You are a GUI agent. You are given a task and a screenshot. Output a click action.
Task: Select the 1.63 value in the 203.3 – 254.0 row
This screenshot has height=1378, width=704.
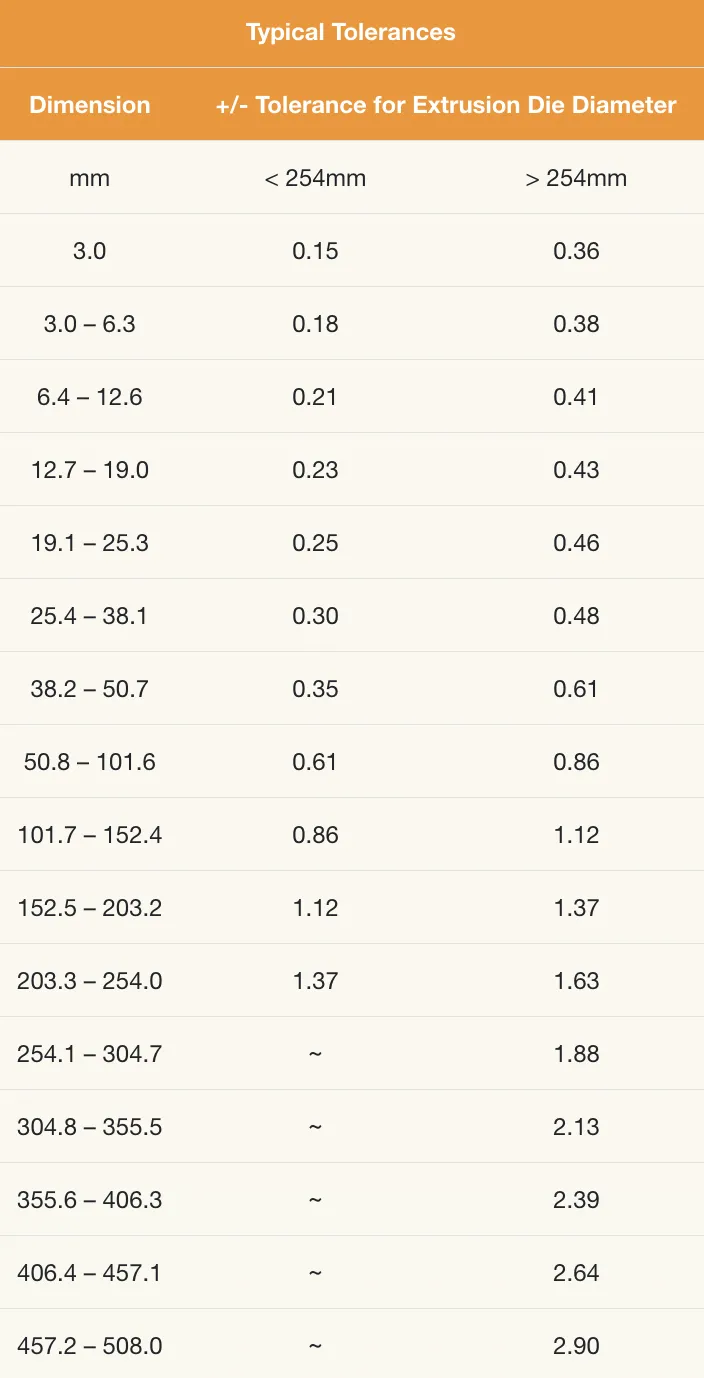(576, 981)
